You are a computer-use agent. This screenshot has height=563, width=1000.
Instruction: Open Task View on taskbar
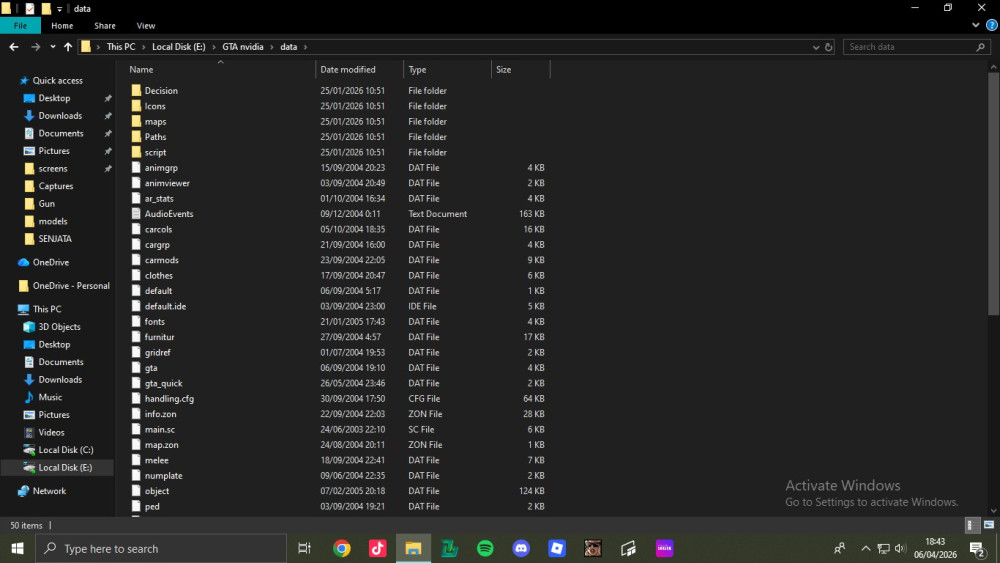304,548
